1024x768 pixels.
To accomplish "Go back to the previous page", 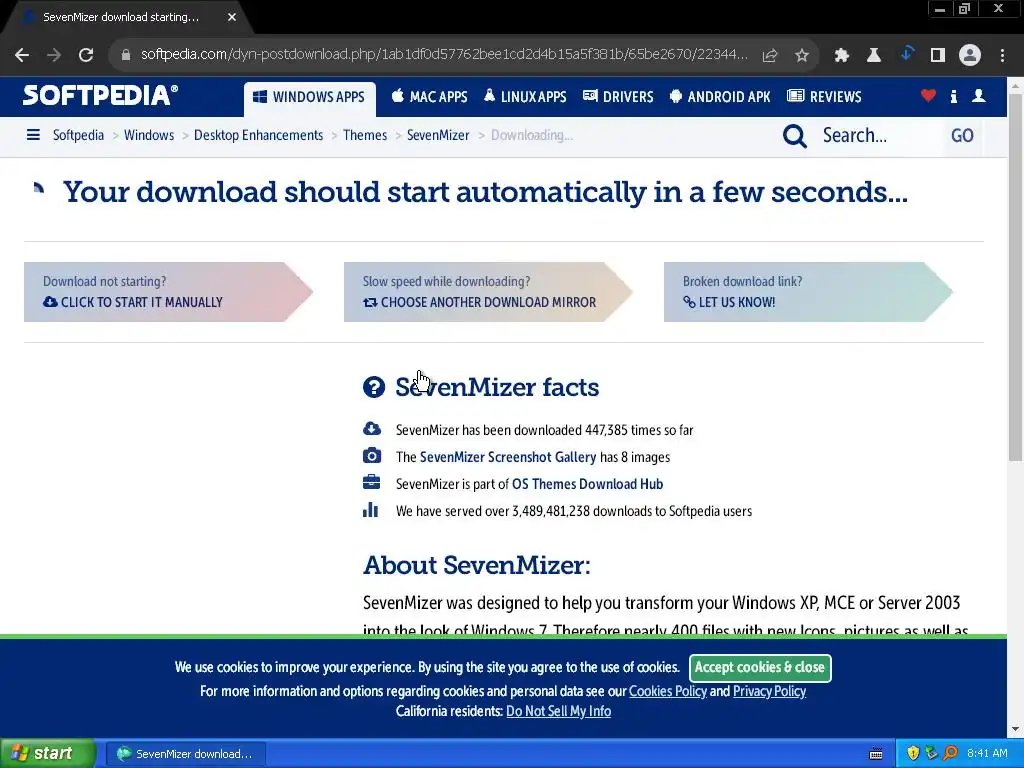I will point(22,55).
